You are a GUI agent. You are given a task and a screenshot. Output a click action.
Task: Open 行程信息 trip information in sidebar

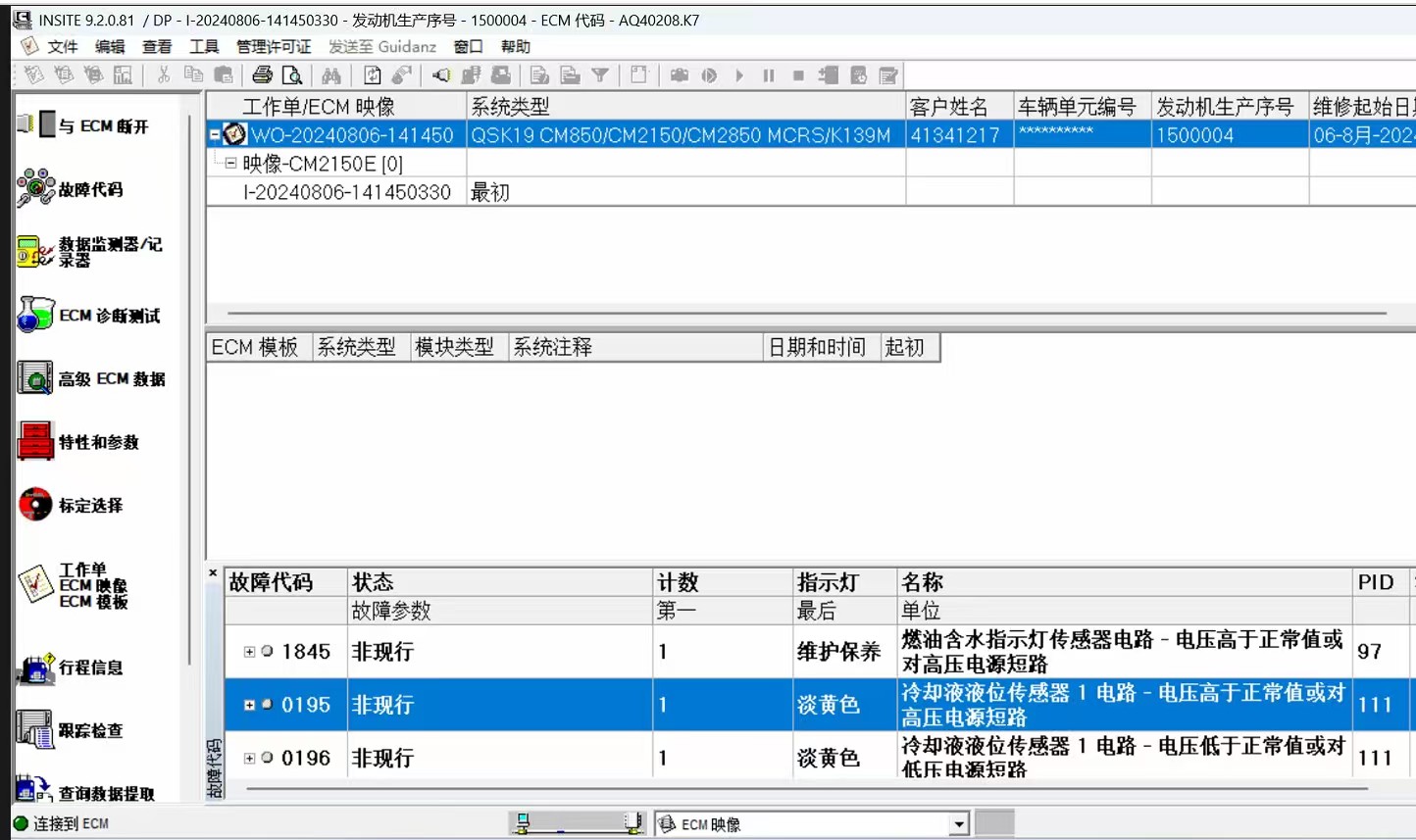coord(35,667)
